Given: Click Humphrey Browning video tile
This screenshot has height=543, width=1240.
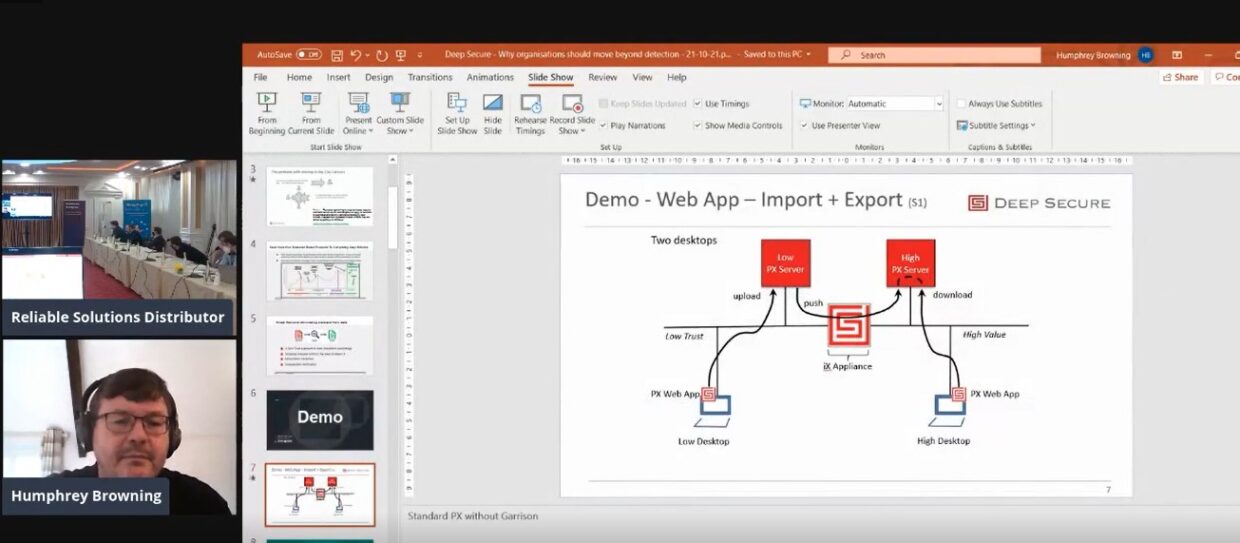Looking at the screenshot, I should point(118,427).
